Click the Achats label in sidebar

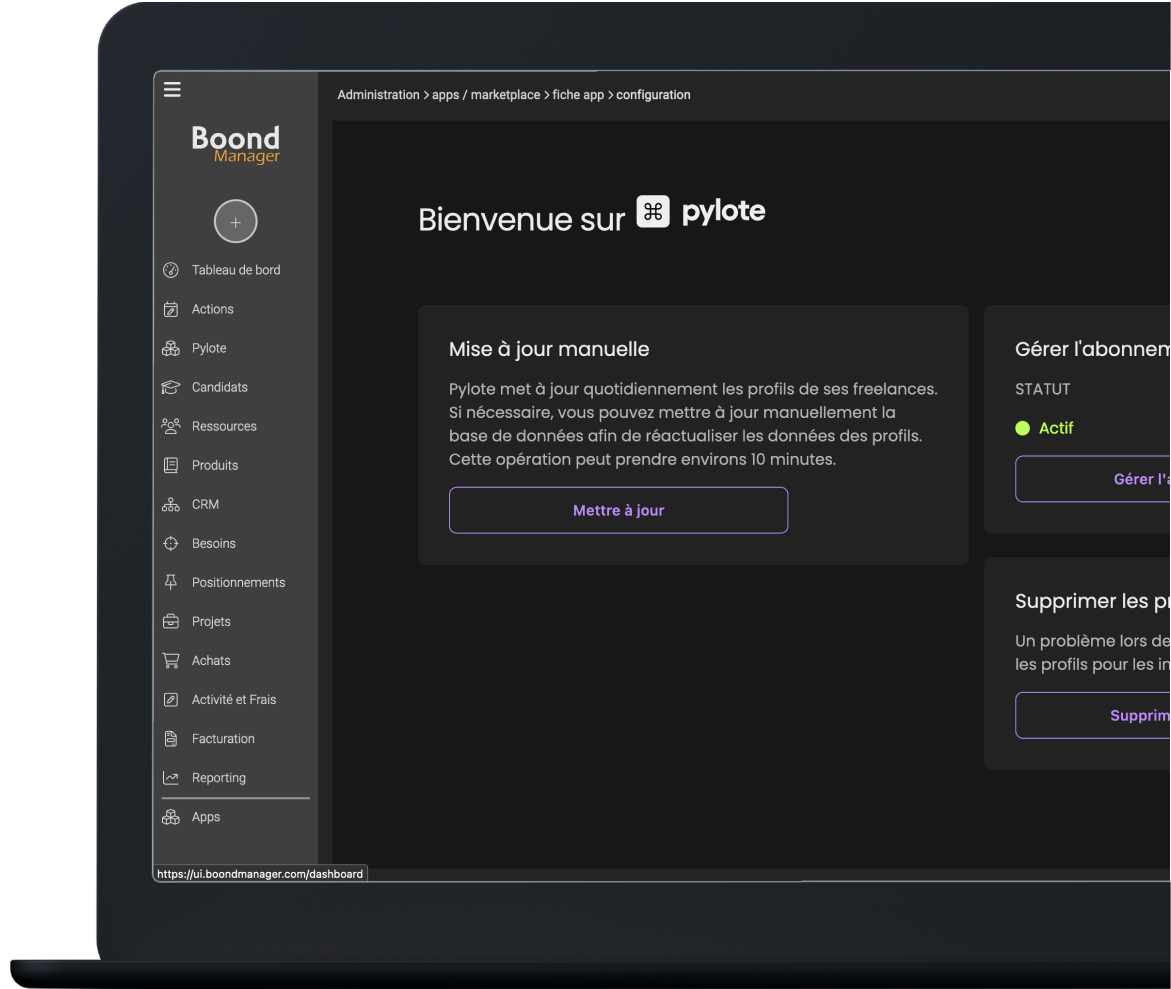211,660
